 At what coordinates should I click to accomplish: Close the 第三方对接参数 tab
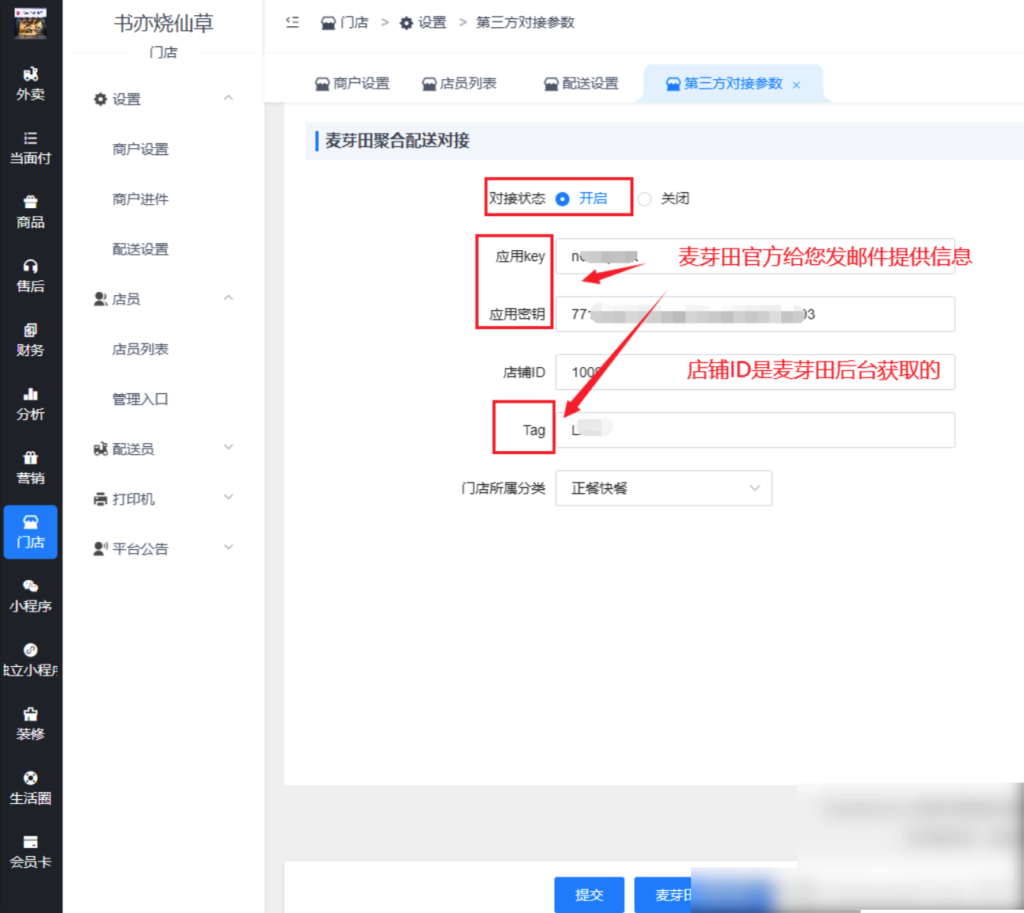pos(796,85)
